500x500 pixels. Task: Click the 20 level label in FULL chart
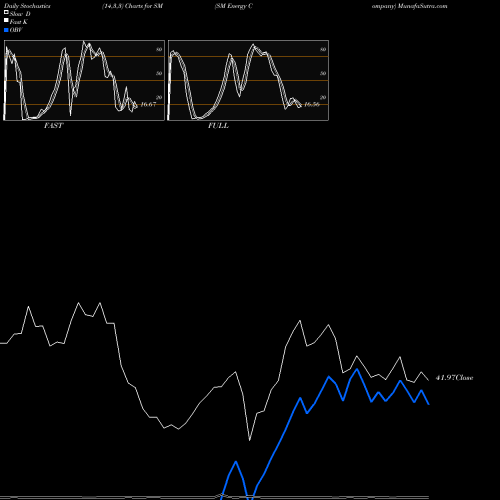click(x=323, y=97)
